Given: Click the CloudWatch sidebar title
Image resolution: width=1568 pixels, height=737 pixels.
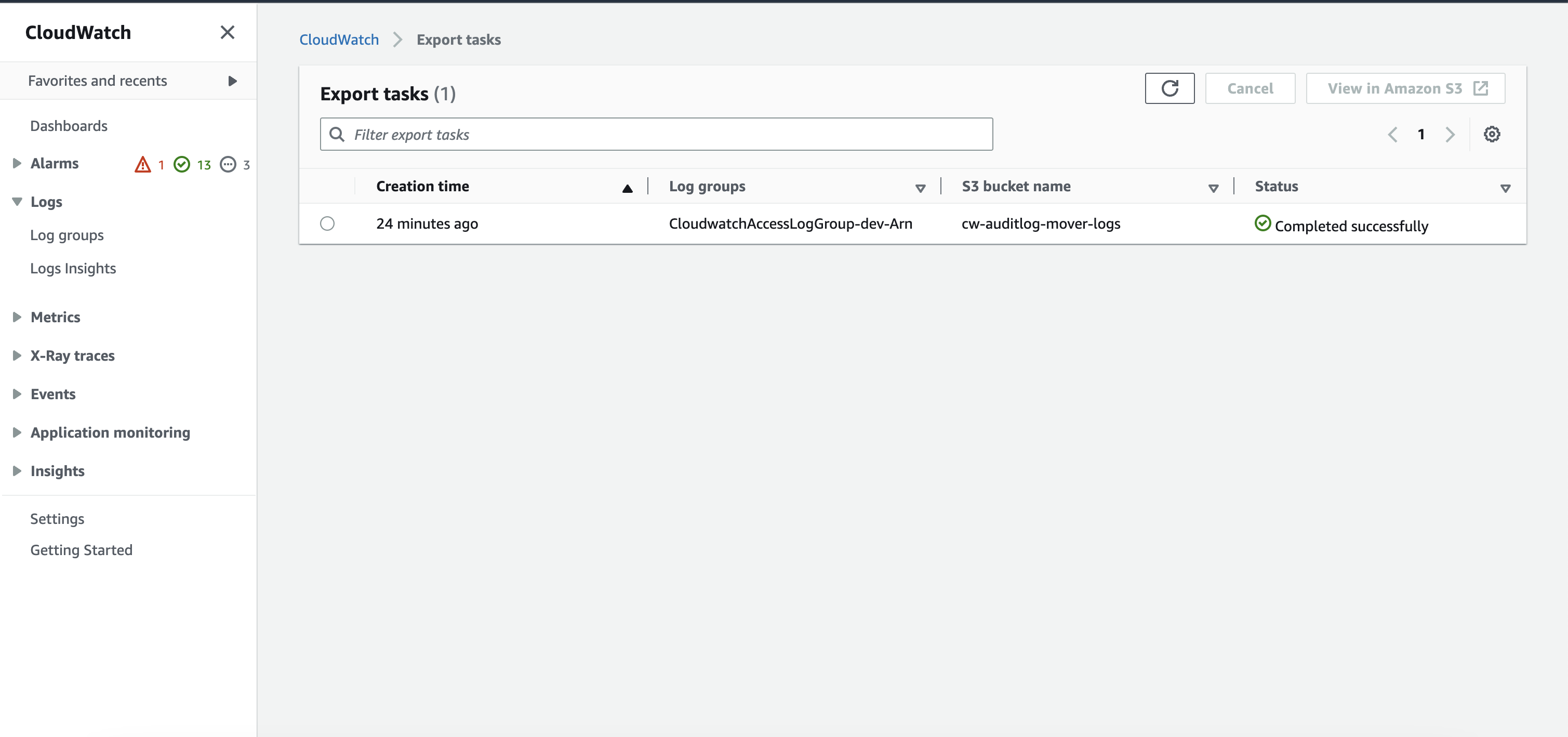Looking at the screenshot, I should (78, 32).
